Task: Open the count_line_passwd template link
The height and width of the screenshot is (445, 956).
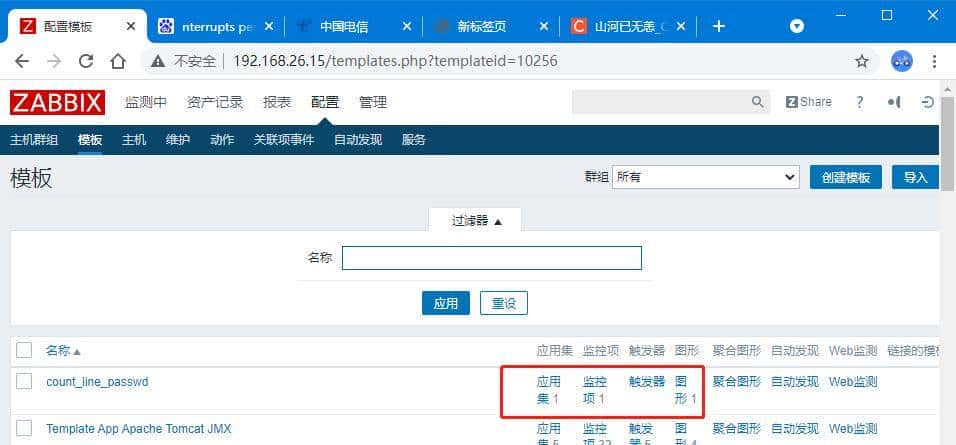Action: [x=98, y=382]
